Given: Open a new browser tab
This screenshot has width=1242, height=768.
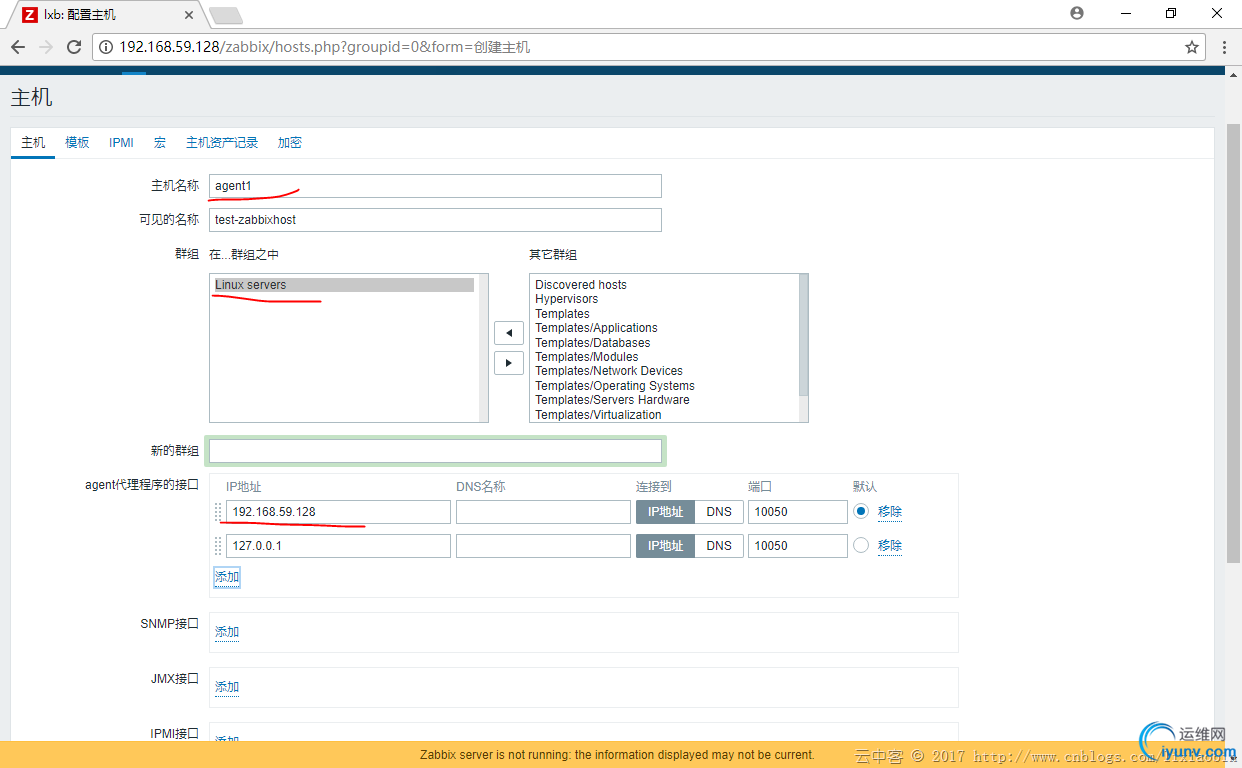Looking at the screenshot, I should [225, 15].
